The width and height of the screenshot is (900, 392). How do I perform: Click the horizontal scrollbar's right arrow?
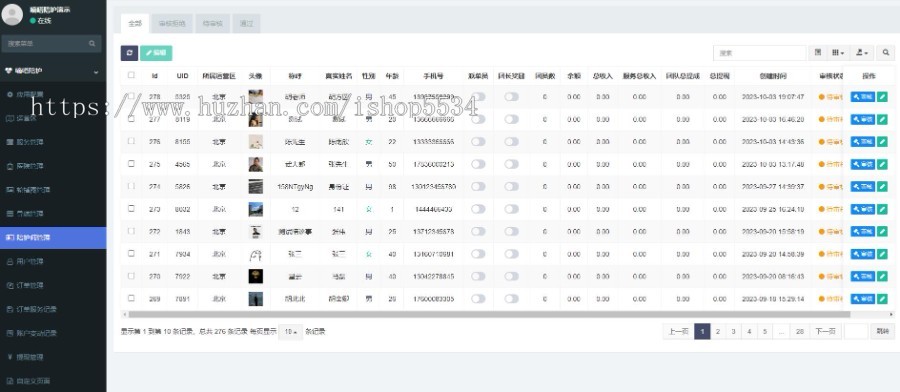(x=891, y=314)
